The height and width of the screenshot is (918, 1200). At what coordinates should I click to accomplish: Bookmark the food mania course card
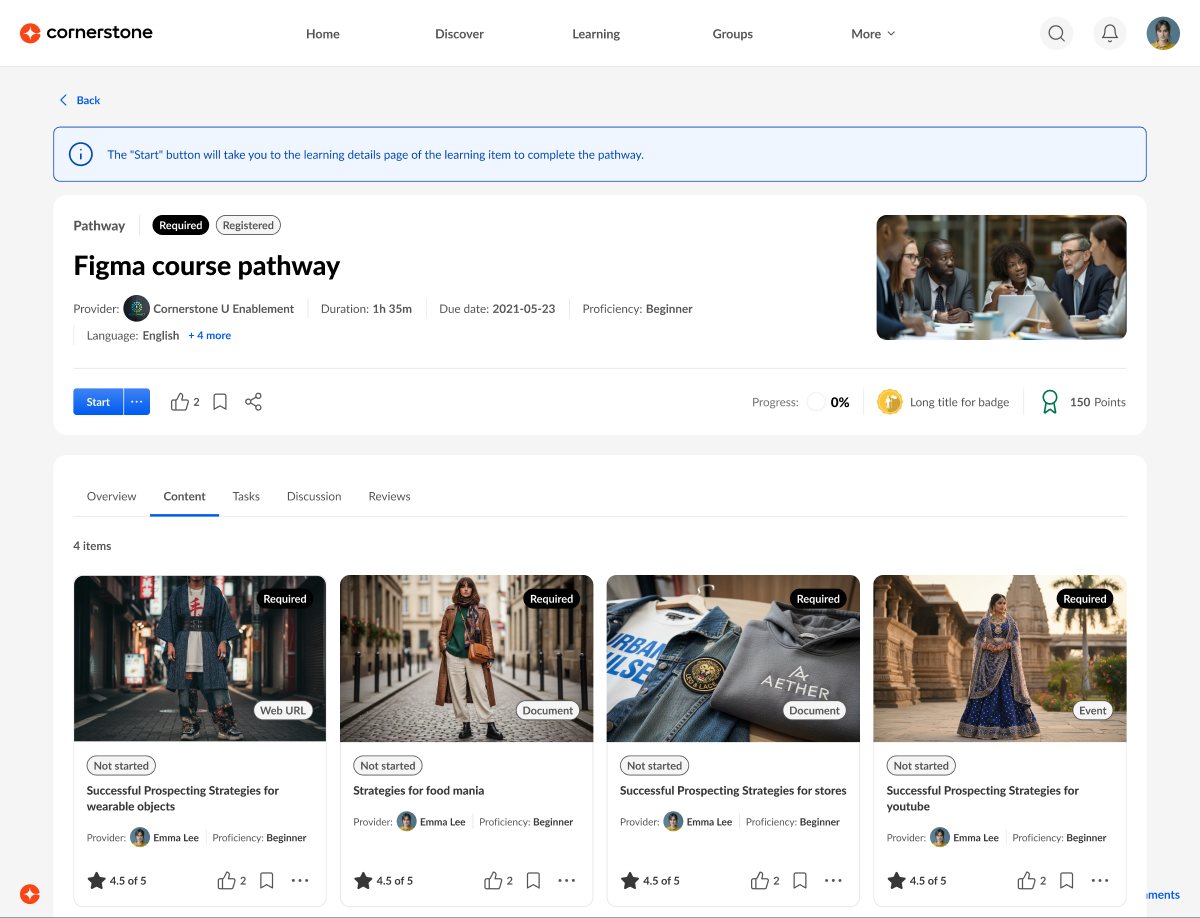[x=534, y=881]
